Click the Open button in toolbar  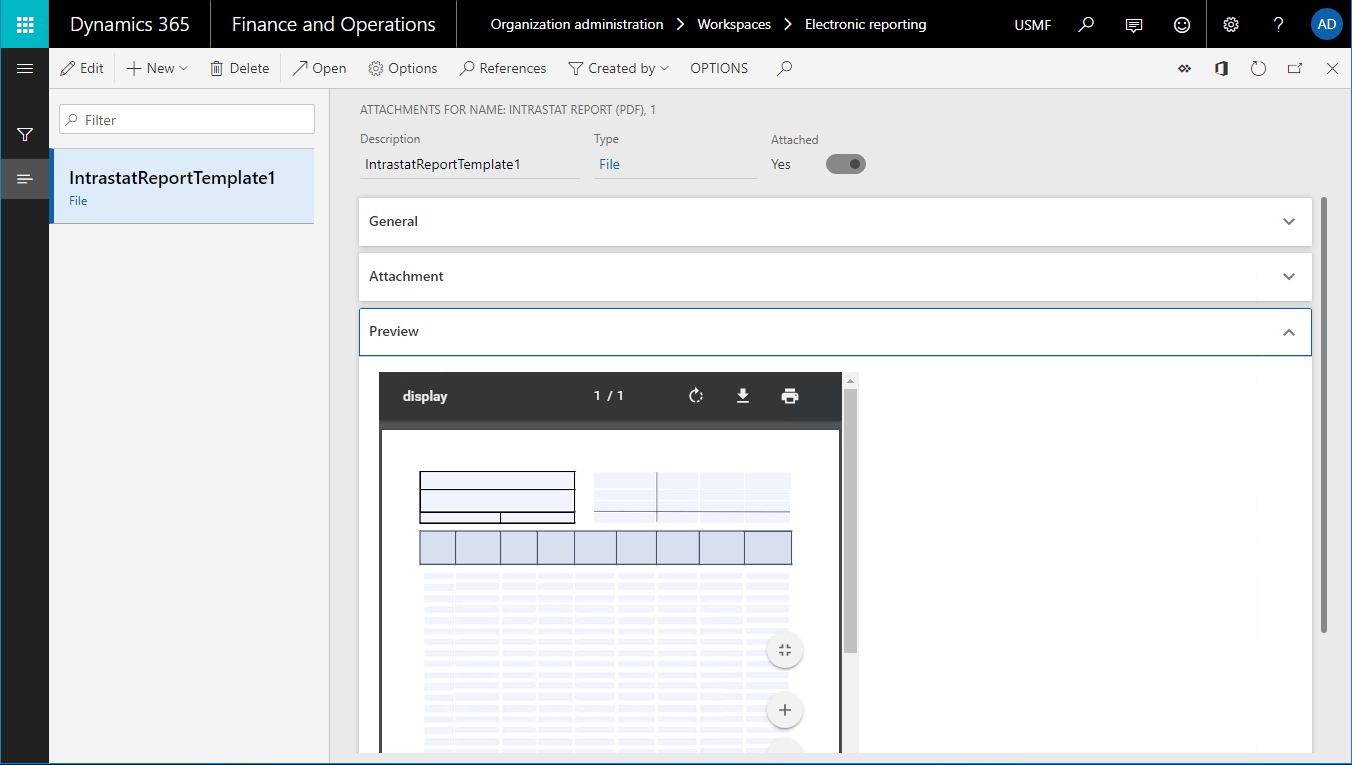[319, 68]
